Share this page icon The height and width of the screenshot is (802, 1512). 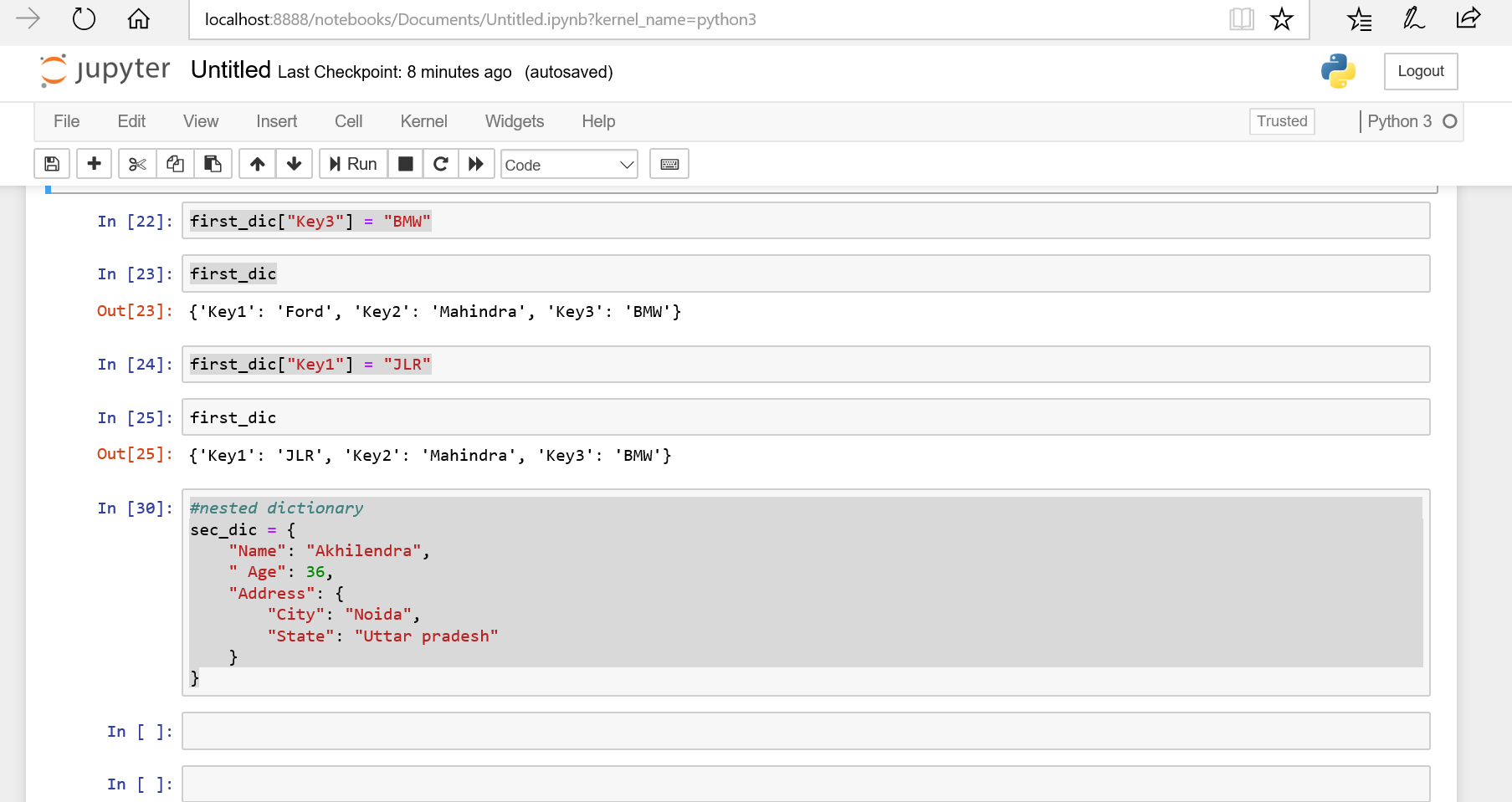click(1468, 18)
